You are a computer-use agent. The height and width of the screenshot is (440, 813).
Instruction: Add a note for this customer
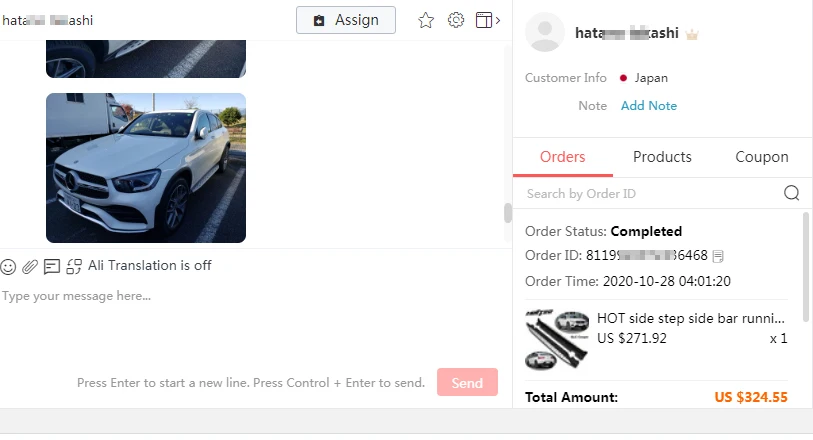pos(649,106)
